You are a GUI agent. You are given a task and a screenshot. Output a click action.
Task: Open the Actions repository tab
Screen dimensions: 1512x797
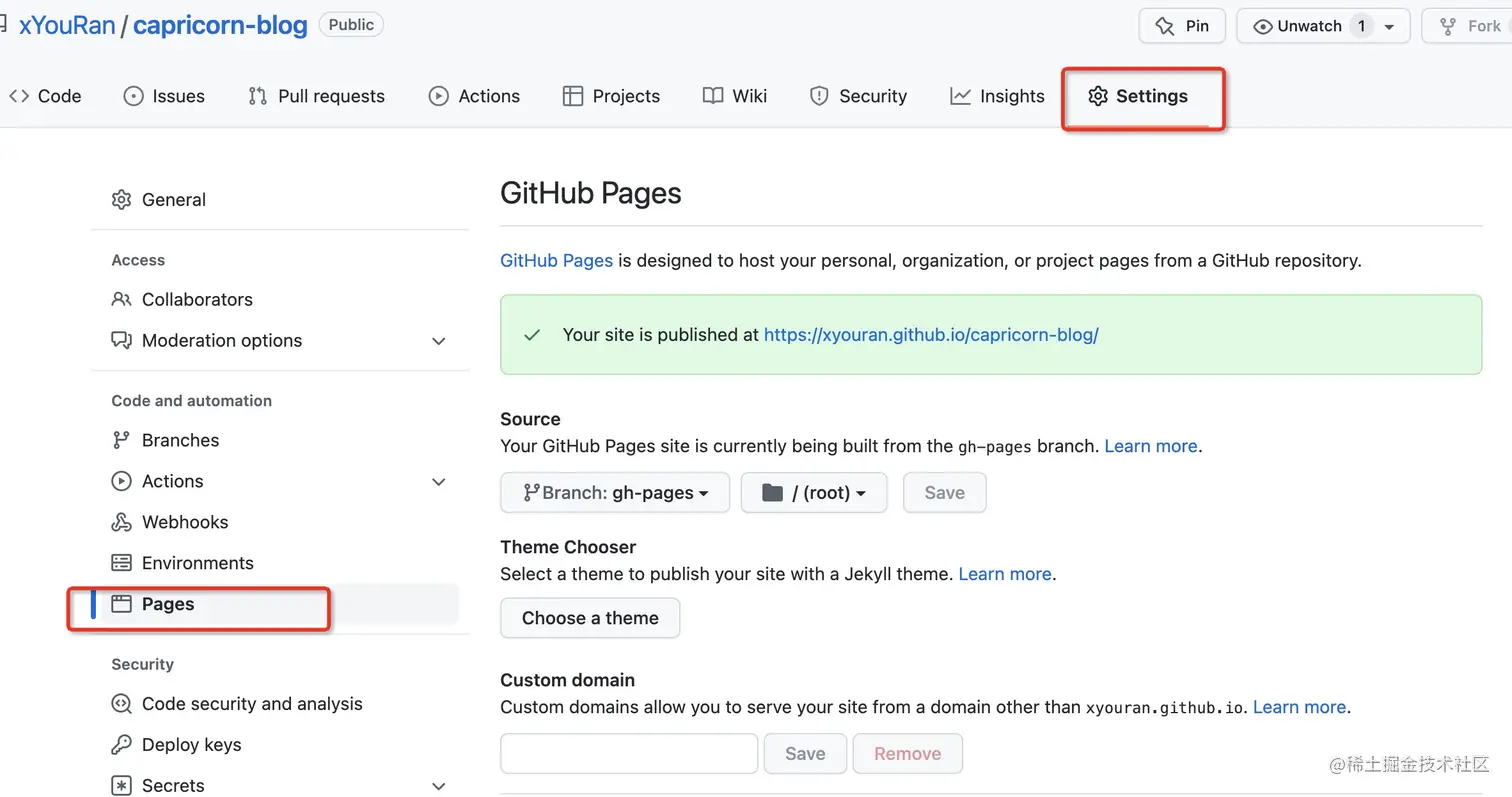474,96
